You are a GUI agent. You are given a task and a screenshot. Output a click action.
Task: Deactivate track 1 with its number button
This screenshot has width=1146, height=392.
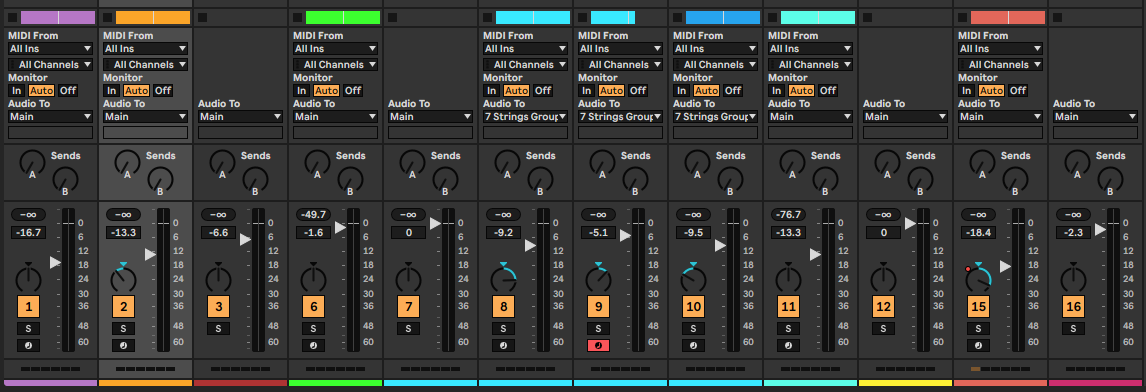tap(28, 306)
